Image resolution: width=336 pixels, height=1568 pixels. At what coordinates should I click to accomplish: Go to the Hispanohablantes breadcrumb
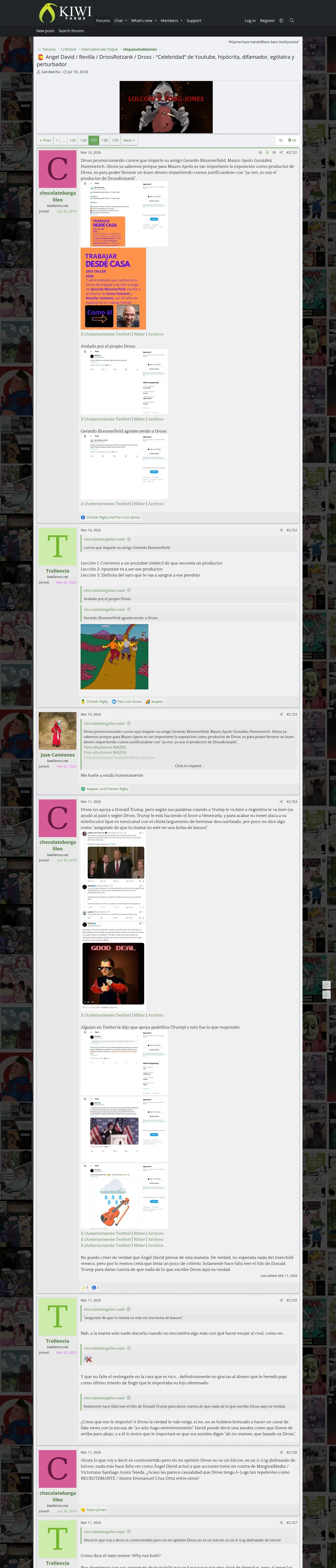pyautogui.click(x=140, y=49)
